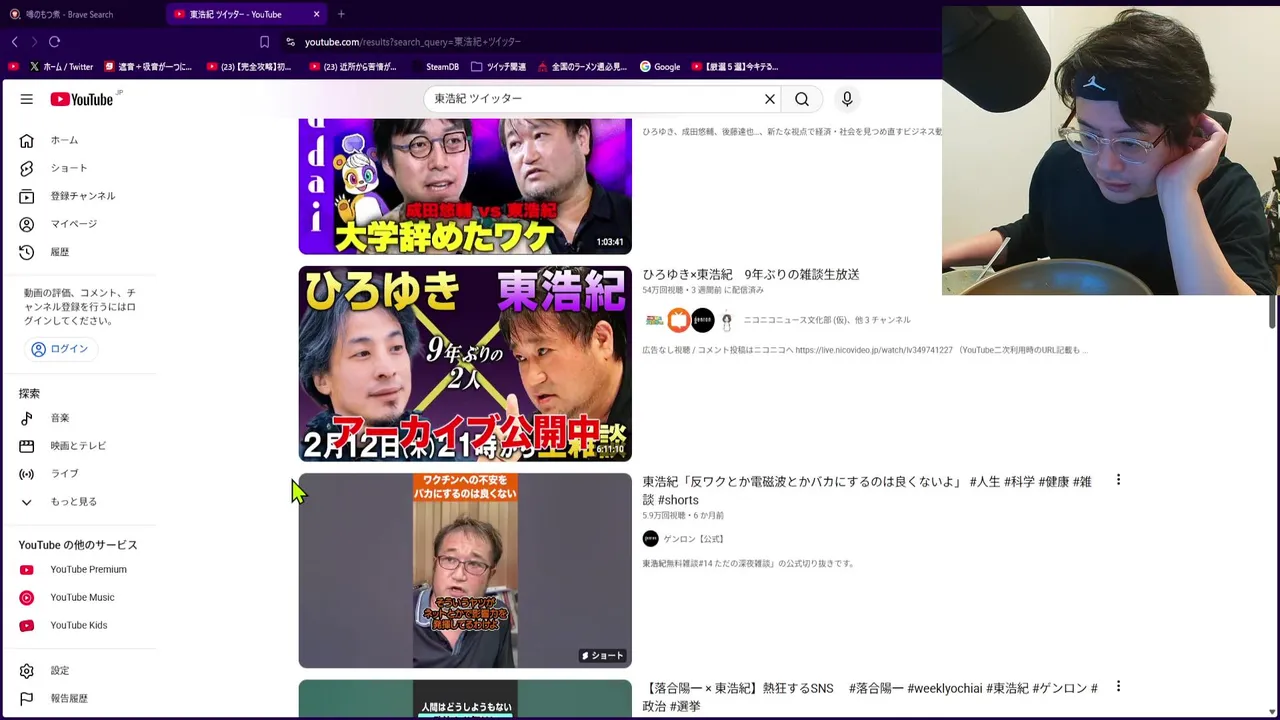
Task: Open the ひろゆき 東浩紀 アーカイブ公開中 thumbnail
Action: 465,363
